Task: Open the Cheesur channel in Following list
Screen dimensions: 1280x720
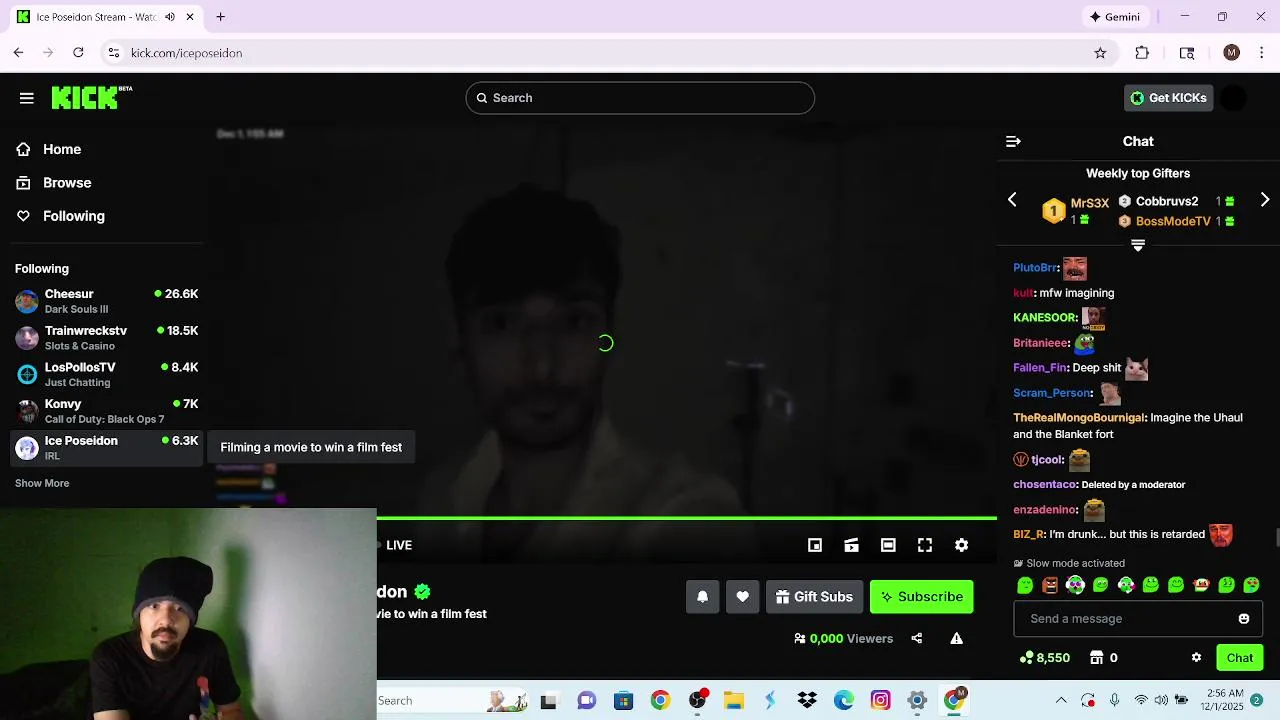Action: [105, 301]
